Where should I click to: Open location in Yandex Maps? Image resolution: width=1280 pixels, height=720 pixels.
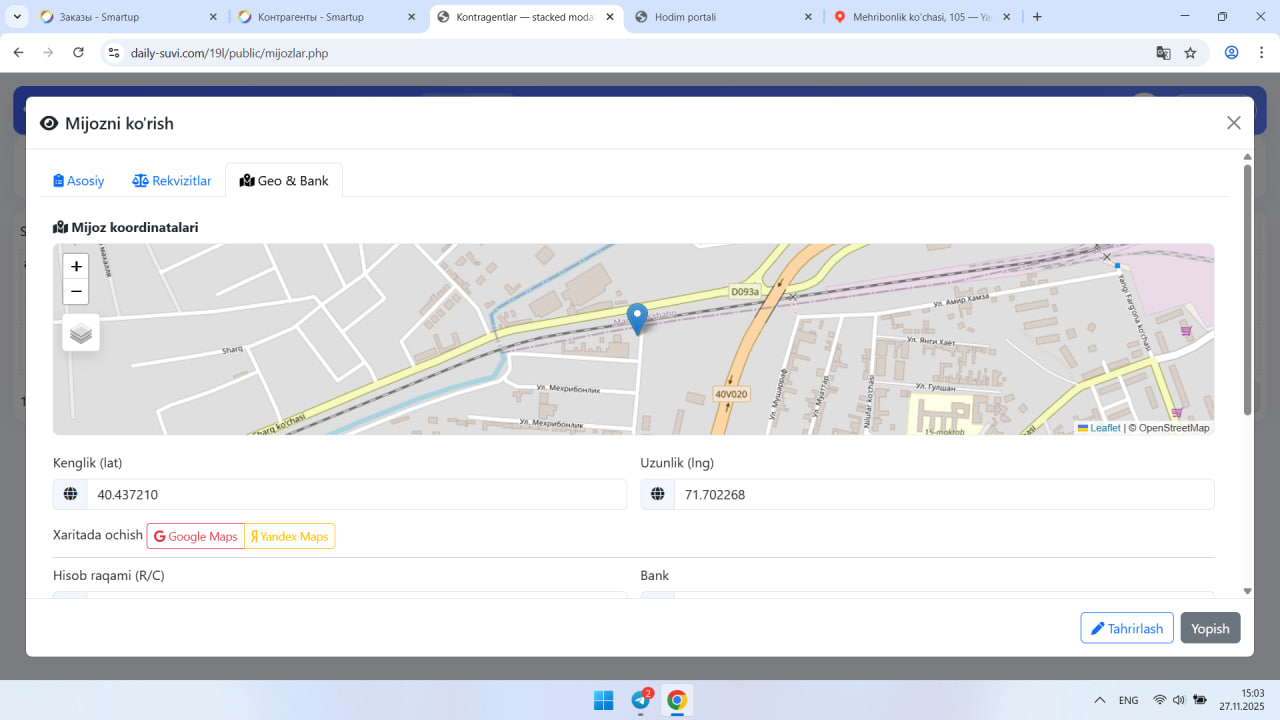pos(290,537)
